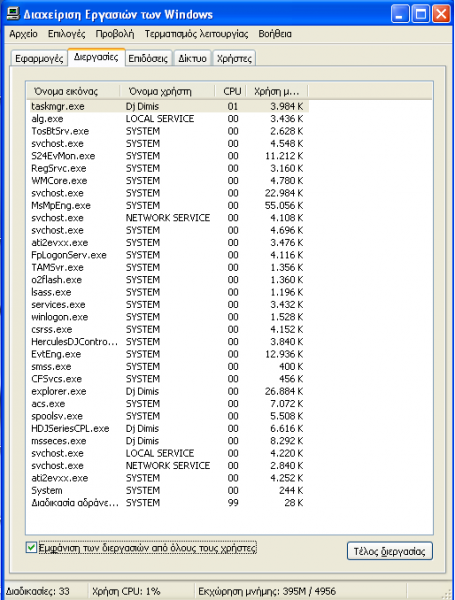This screenshot has width=455, height=600.
Task: Select the HDJSeriesCPL.exe process row
Action: click(168, 429)
